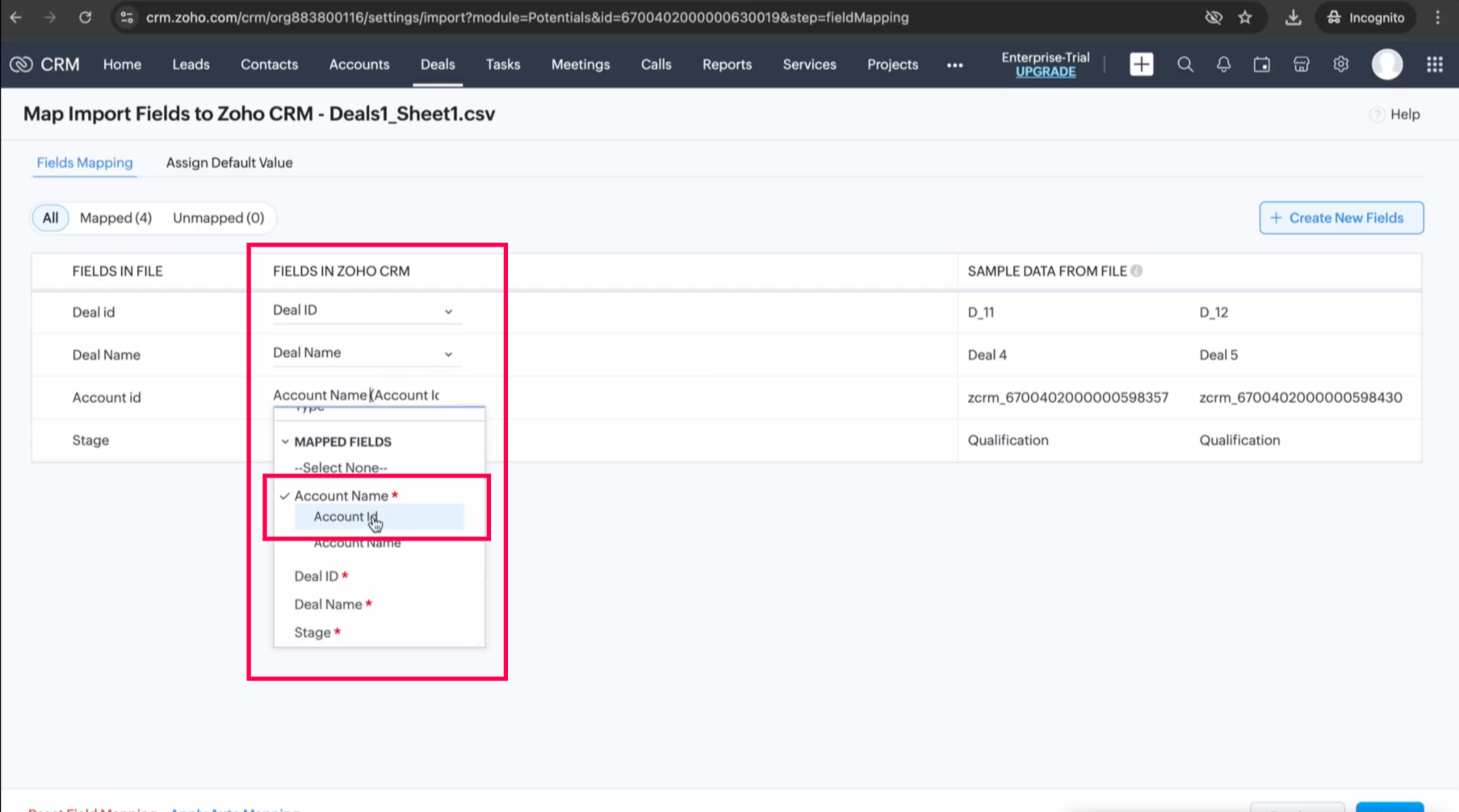Go to the Contacts module

tap(269, 65)
